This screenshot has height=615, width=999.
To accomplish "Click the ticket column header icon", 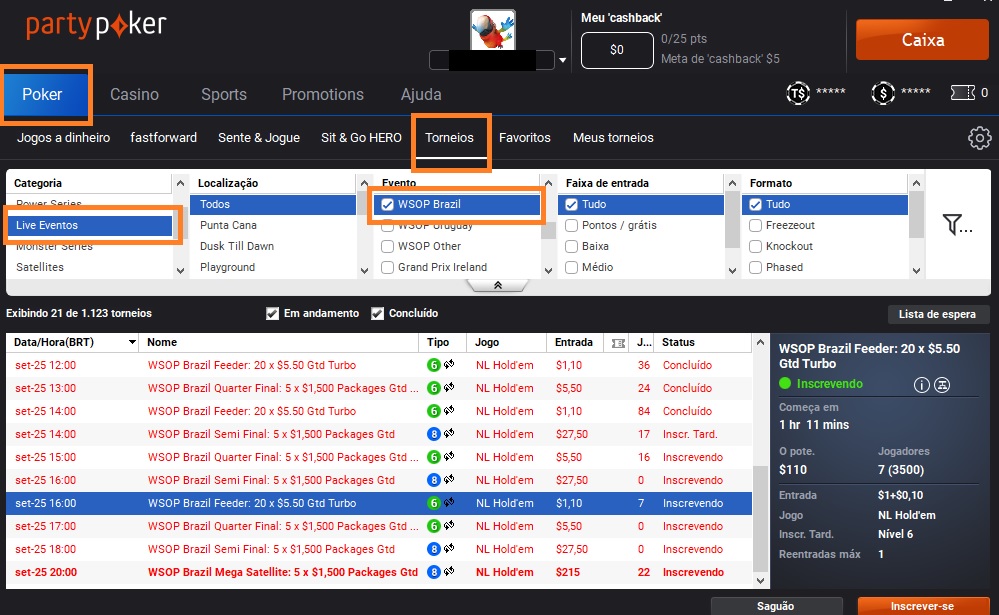I will coord(617,343).
